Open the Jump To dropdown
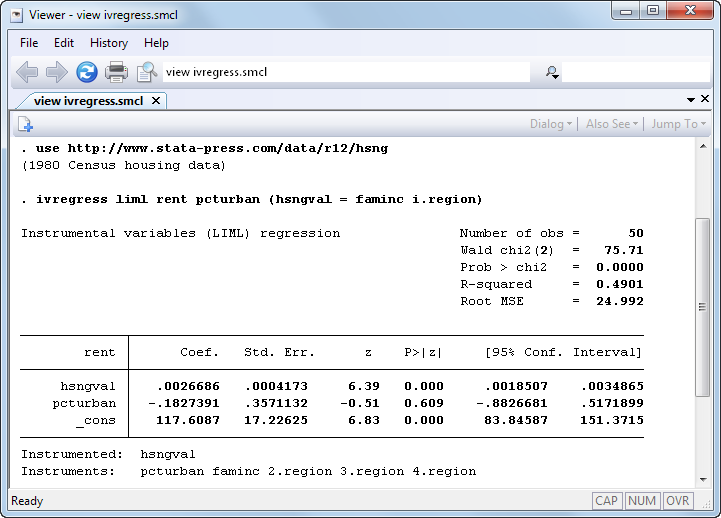This screenshot has width=721, height=518. click(679, 124)
